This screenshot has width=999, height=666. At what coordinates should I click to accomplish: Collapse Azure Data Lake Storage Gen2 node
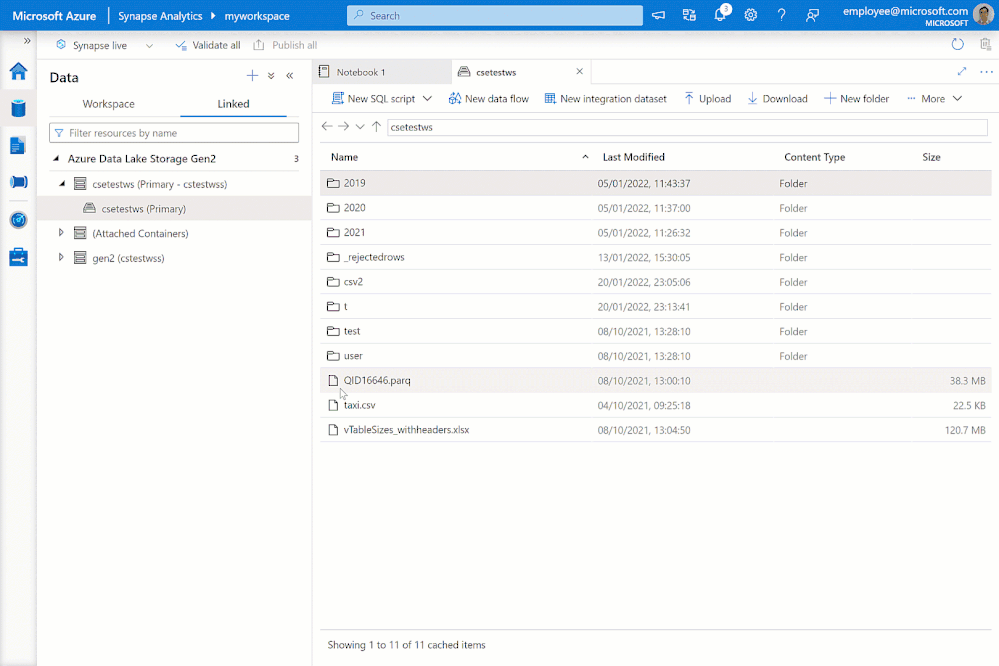click(56, 158)
